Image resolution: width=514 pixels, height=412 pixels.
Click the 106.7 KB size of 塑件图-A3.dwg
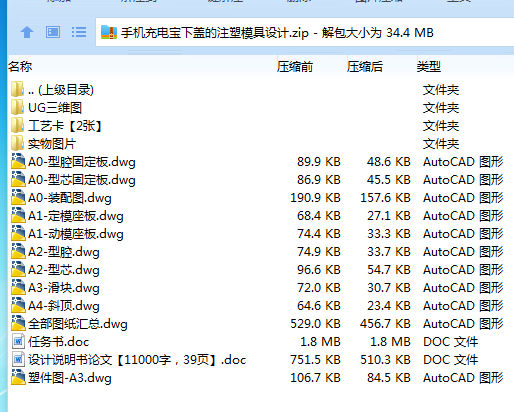click(315, 378)
